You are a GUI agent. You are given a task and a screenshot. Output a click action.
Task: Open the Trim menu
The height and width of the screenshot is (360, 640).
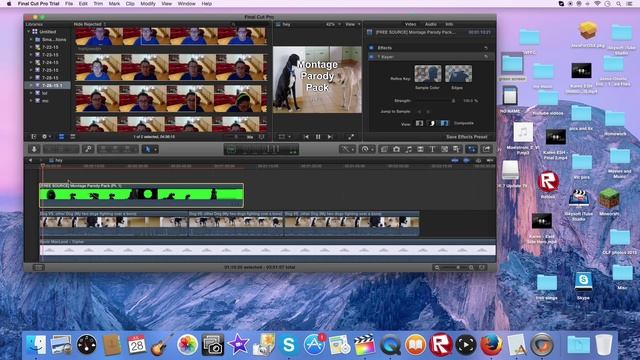[x=98, y=4]
